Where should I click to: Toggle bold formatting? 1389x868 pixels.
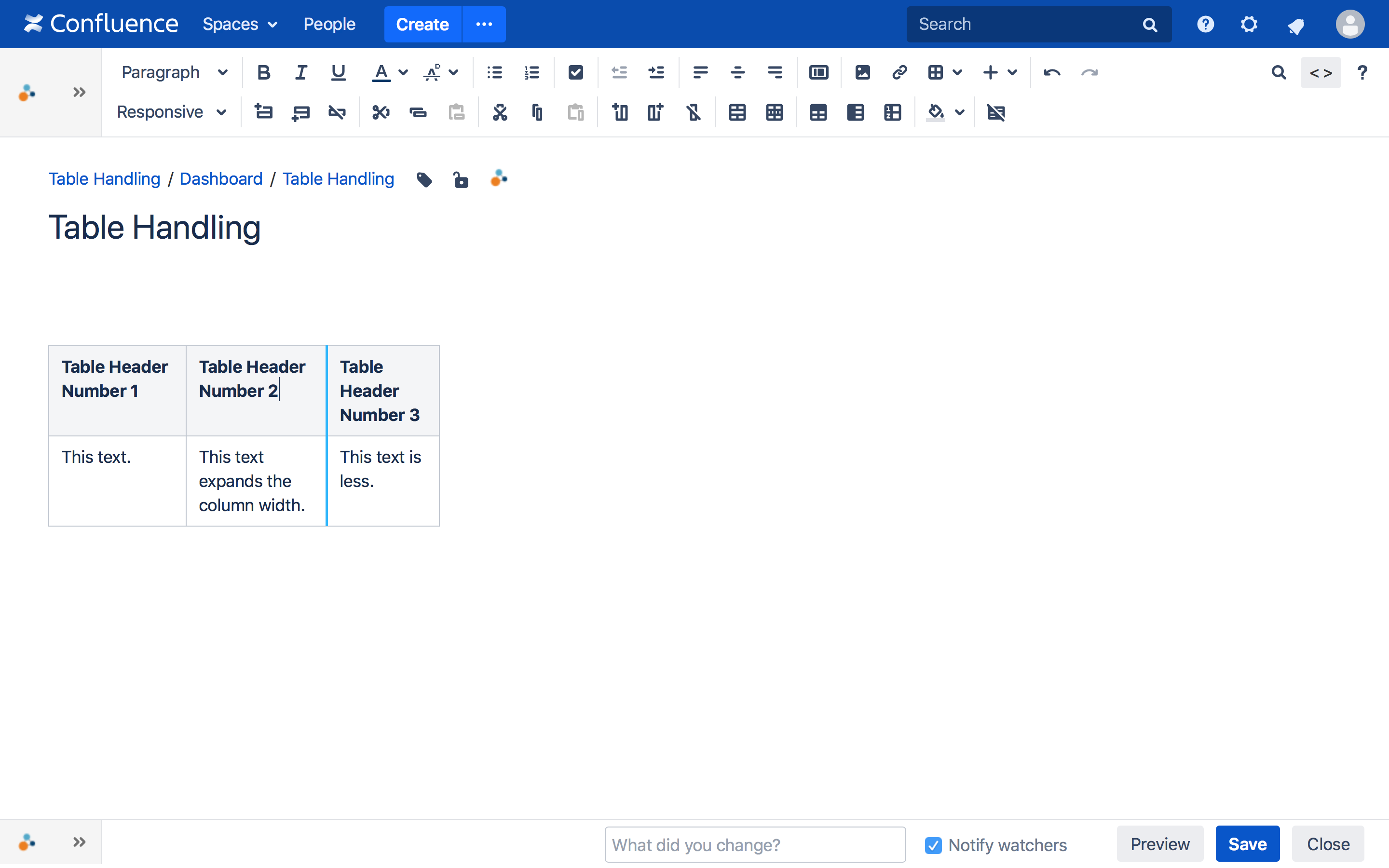click(x=264, y=72)
